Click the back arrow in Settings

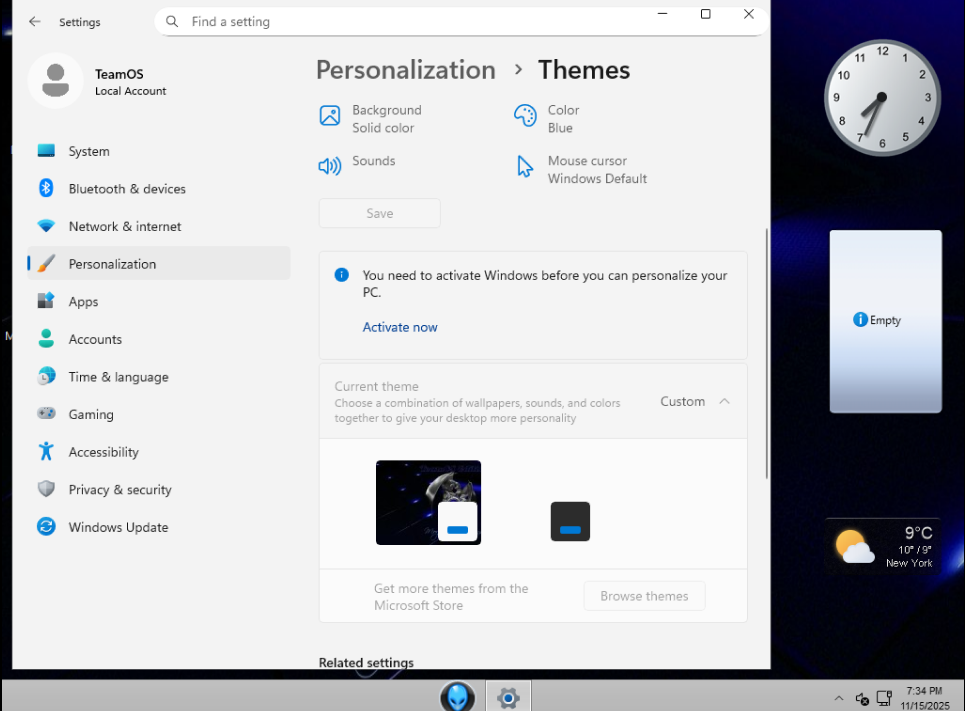[35, 21]
